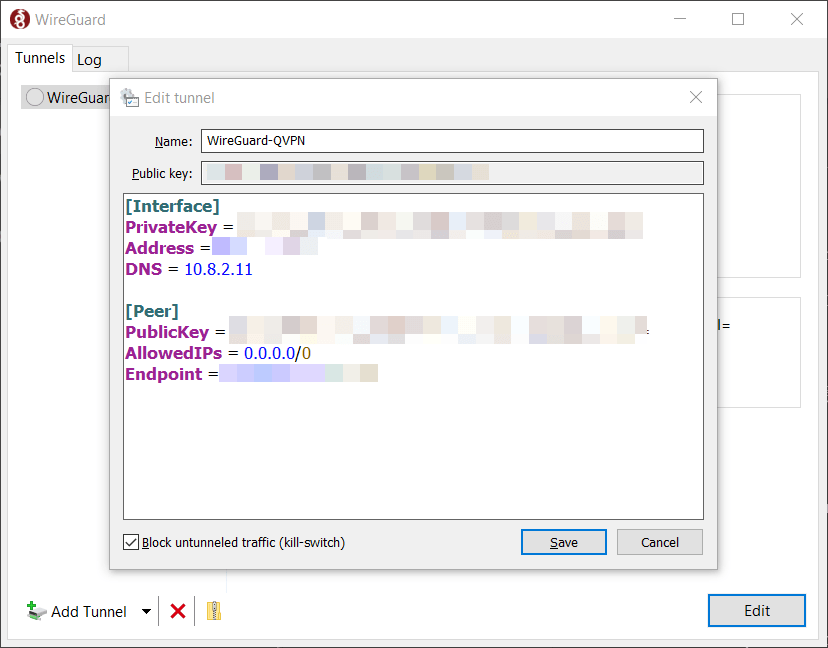Image resolution: width=828 pixels, height=648 pixels.
Task: Click the zip archive icon to export tunnels
Action: [213, 611]
